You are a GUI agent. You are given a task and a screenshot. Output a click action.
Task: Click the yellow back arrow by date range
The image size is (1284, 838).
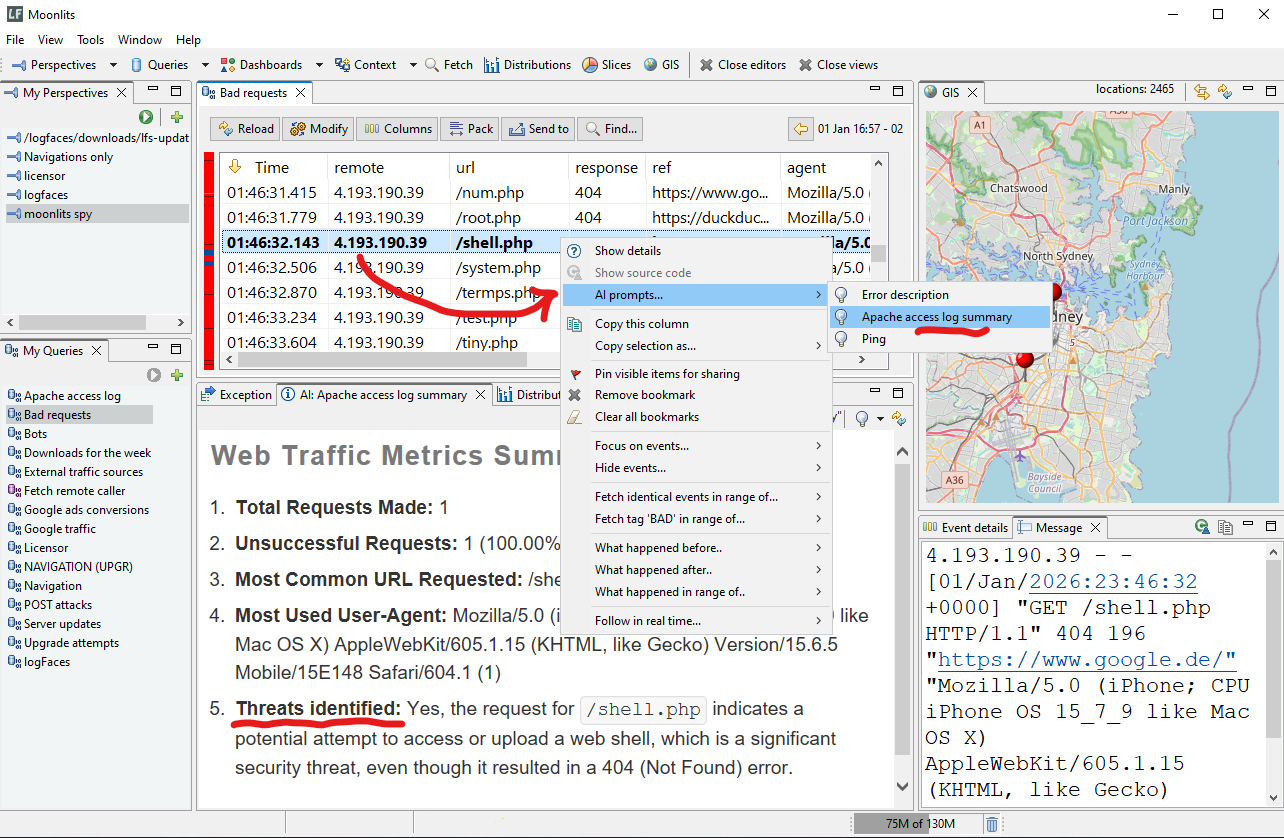coord(800,129)
